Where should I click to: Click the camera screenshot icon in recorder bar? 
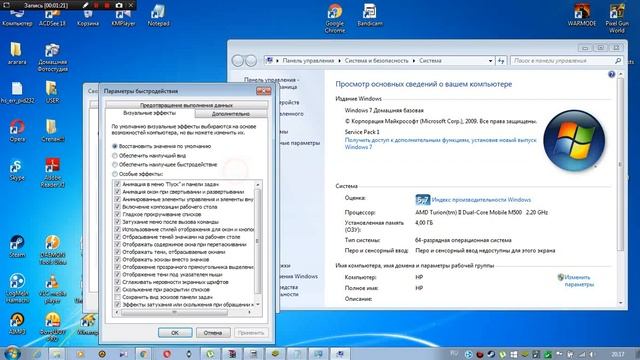119,5
